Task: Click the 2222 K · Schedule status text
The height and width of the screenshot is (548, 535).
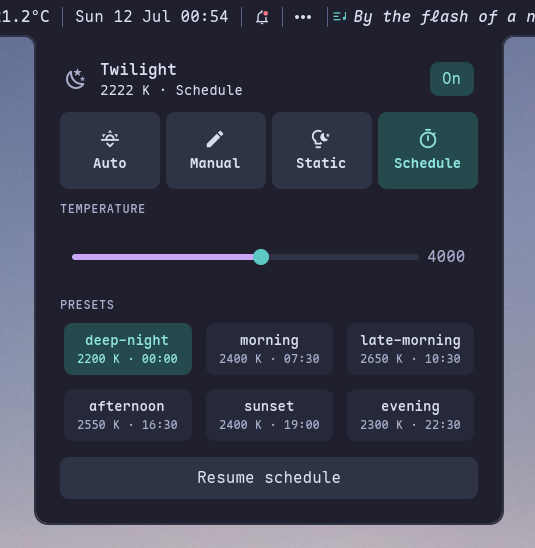Action: (171, 91)
